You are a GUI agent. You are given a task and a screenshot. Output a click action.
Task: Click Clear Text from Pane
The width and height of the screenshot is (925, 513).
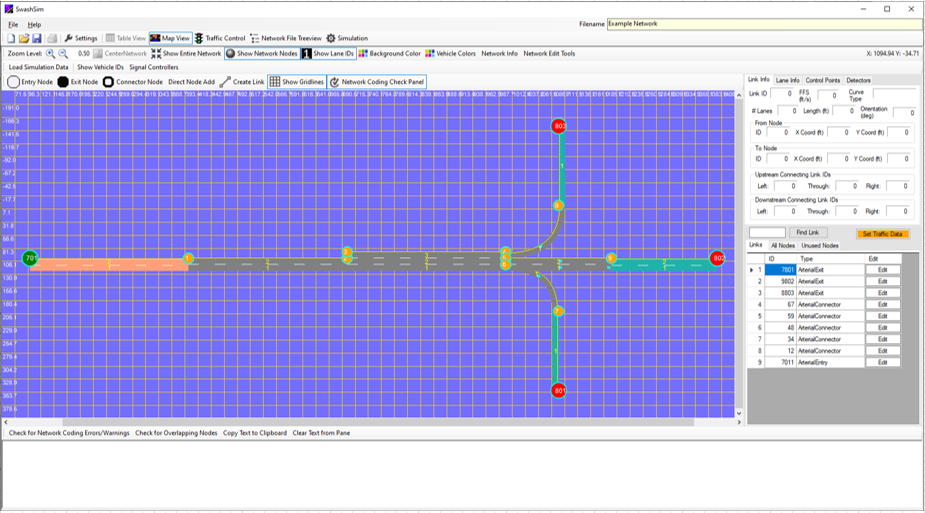click(x=321, y=433)
